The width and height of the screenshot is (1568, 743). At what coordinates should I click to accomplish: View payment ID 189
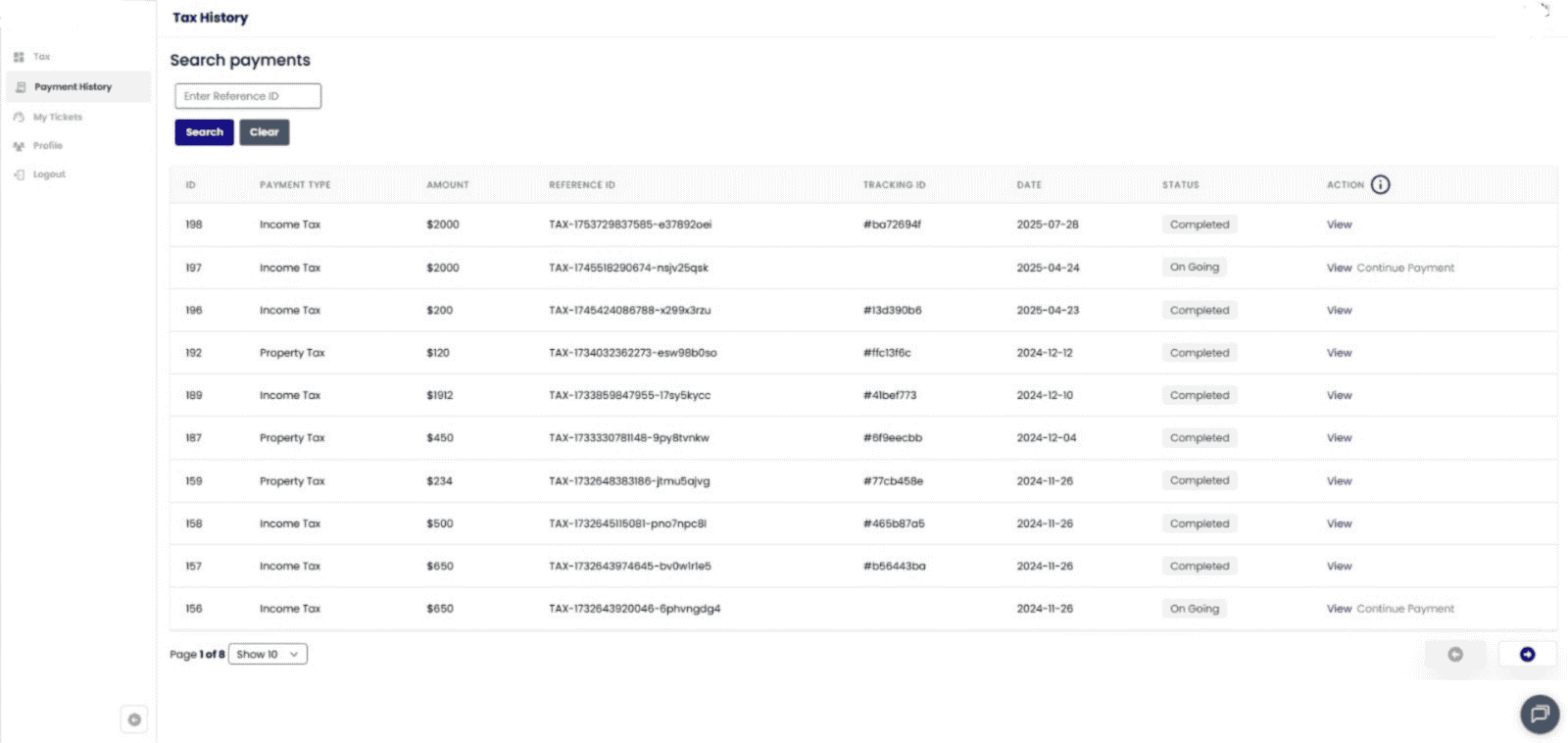point(1339,395)
